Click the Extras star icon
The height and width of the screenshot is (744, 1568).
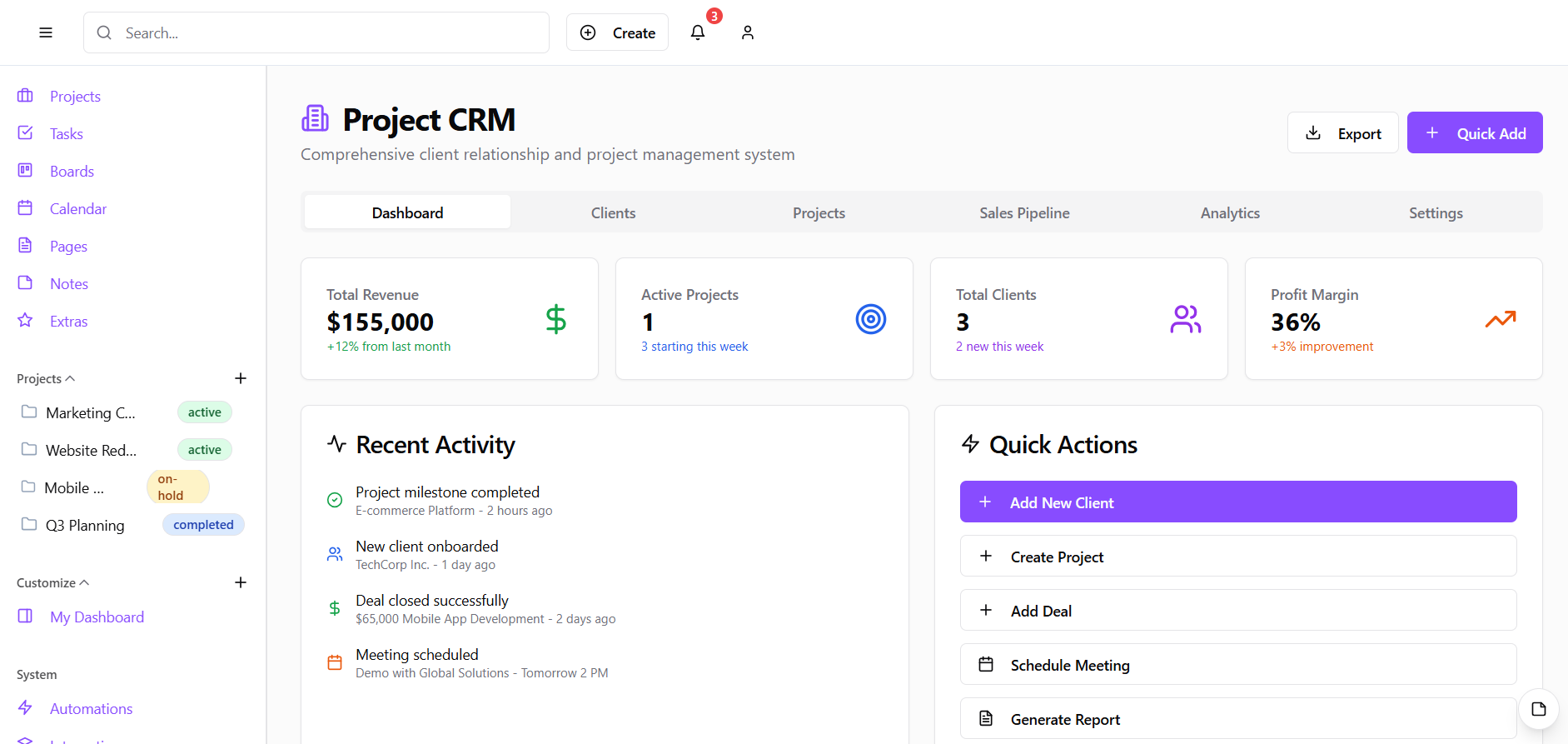[x=25, y=321]
